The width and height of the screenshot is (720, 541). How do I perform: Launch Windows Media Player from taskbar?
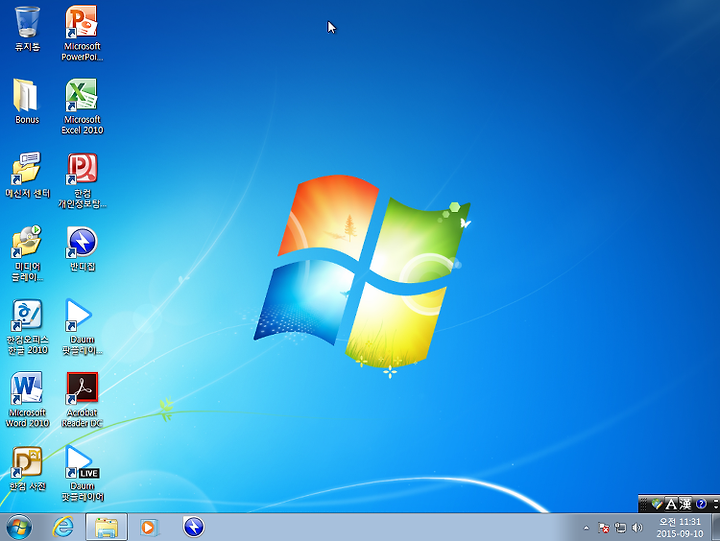click(148, 527)
